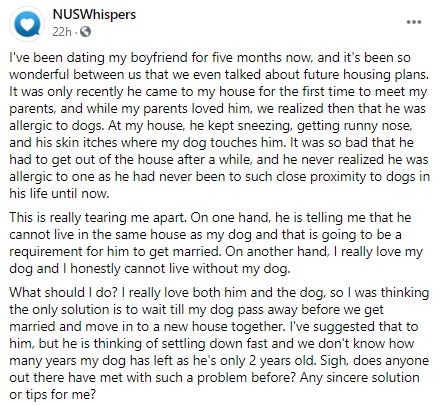Click the first paragraph about dating boyfriend
The height and width of the screenshot is (405, 444).
tap(220, 125)
